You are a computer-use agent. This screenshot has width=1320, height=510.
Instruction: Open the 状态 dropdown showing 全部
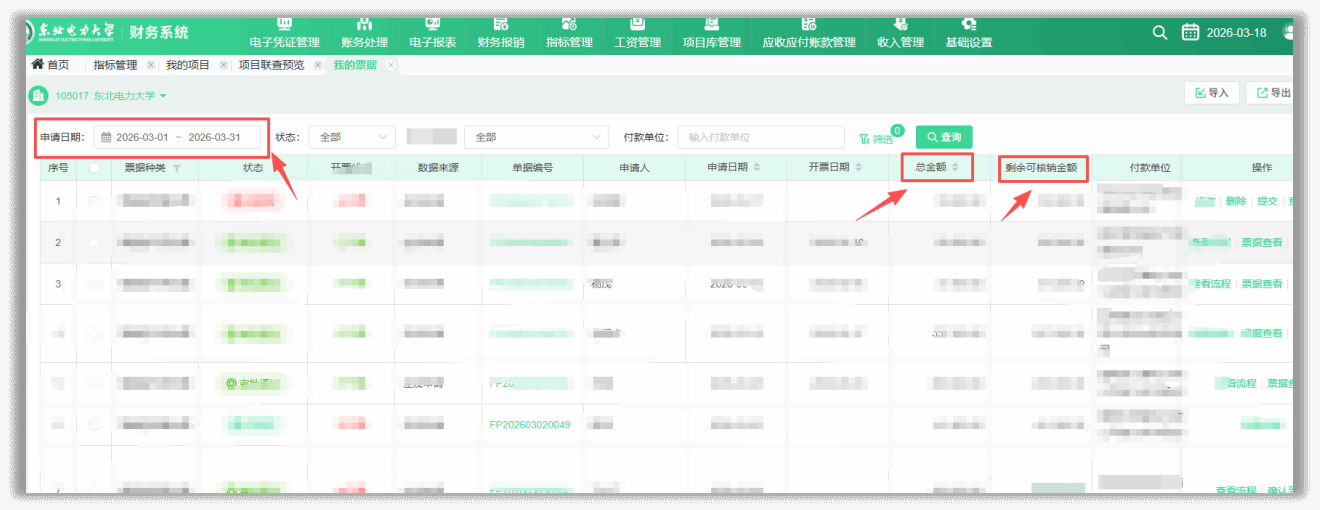(x=351, y=137)
